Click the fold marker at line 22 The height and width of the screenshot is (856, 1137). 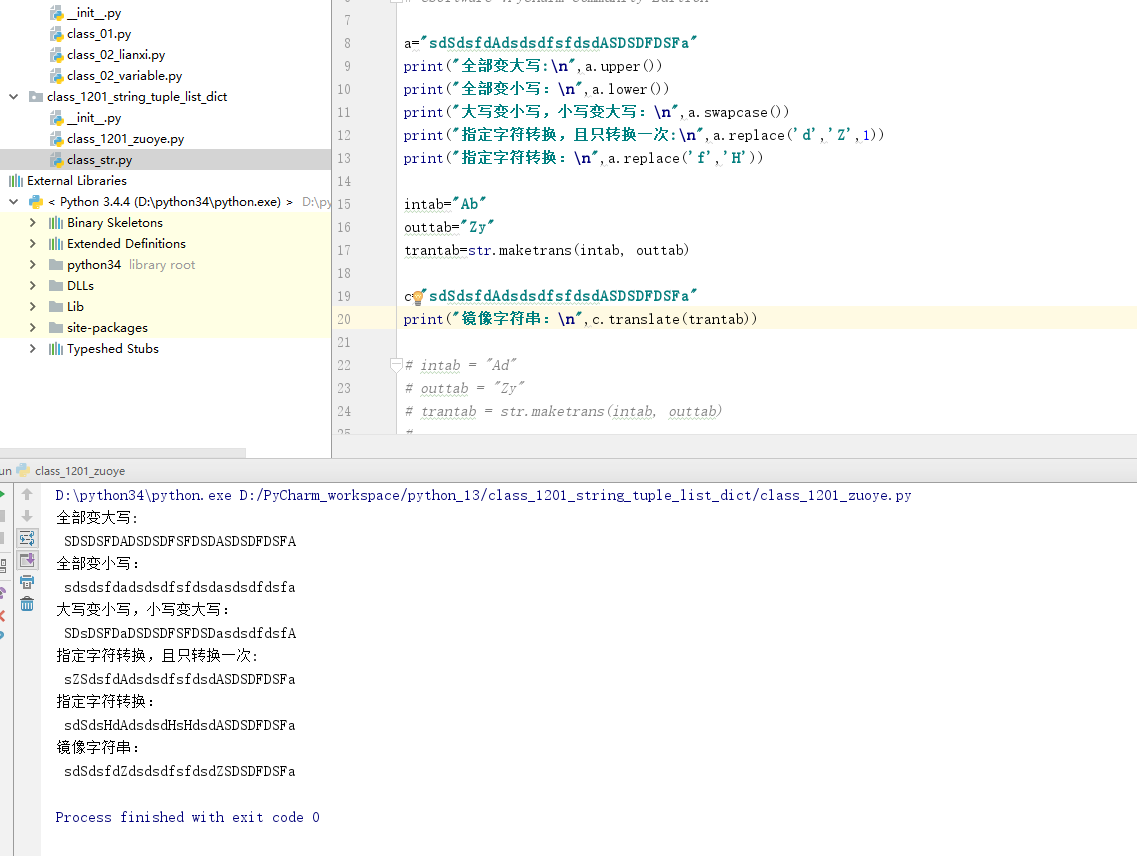pos(396,365)
